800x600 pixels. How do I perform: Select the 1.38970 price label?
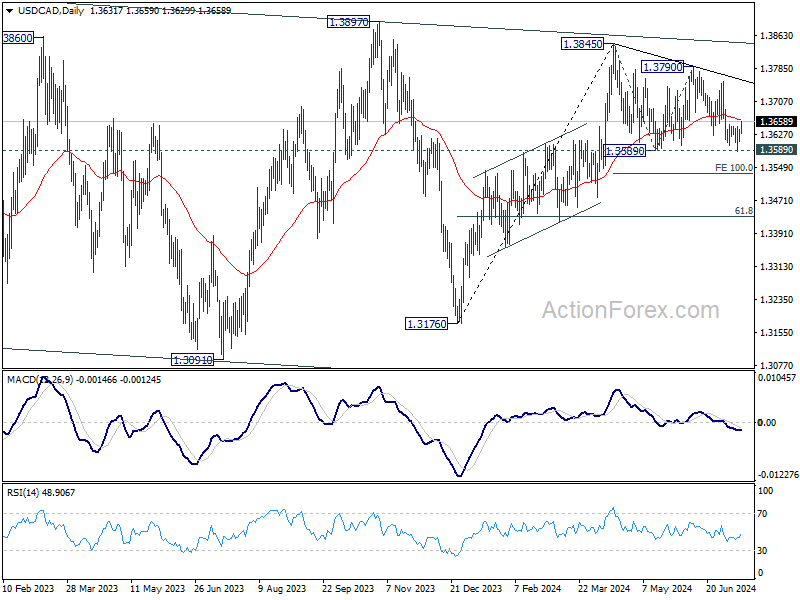coord(348,22)
